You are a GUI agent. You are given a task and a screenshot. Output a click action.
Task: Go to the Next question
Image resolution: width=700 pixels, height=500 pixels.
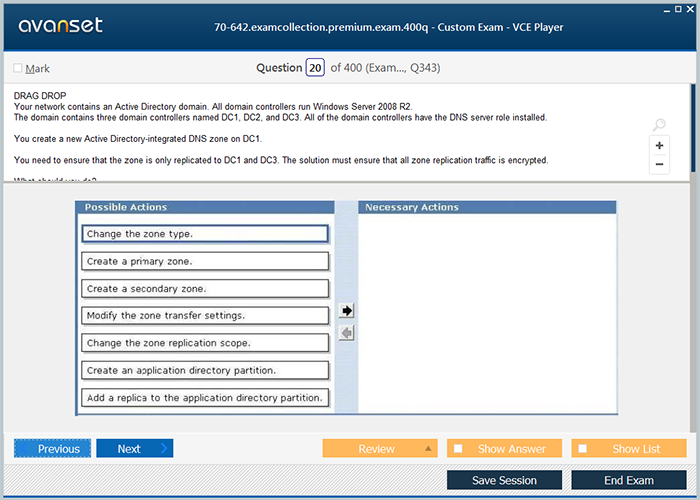pyautogui.click(x=135, y=448)
